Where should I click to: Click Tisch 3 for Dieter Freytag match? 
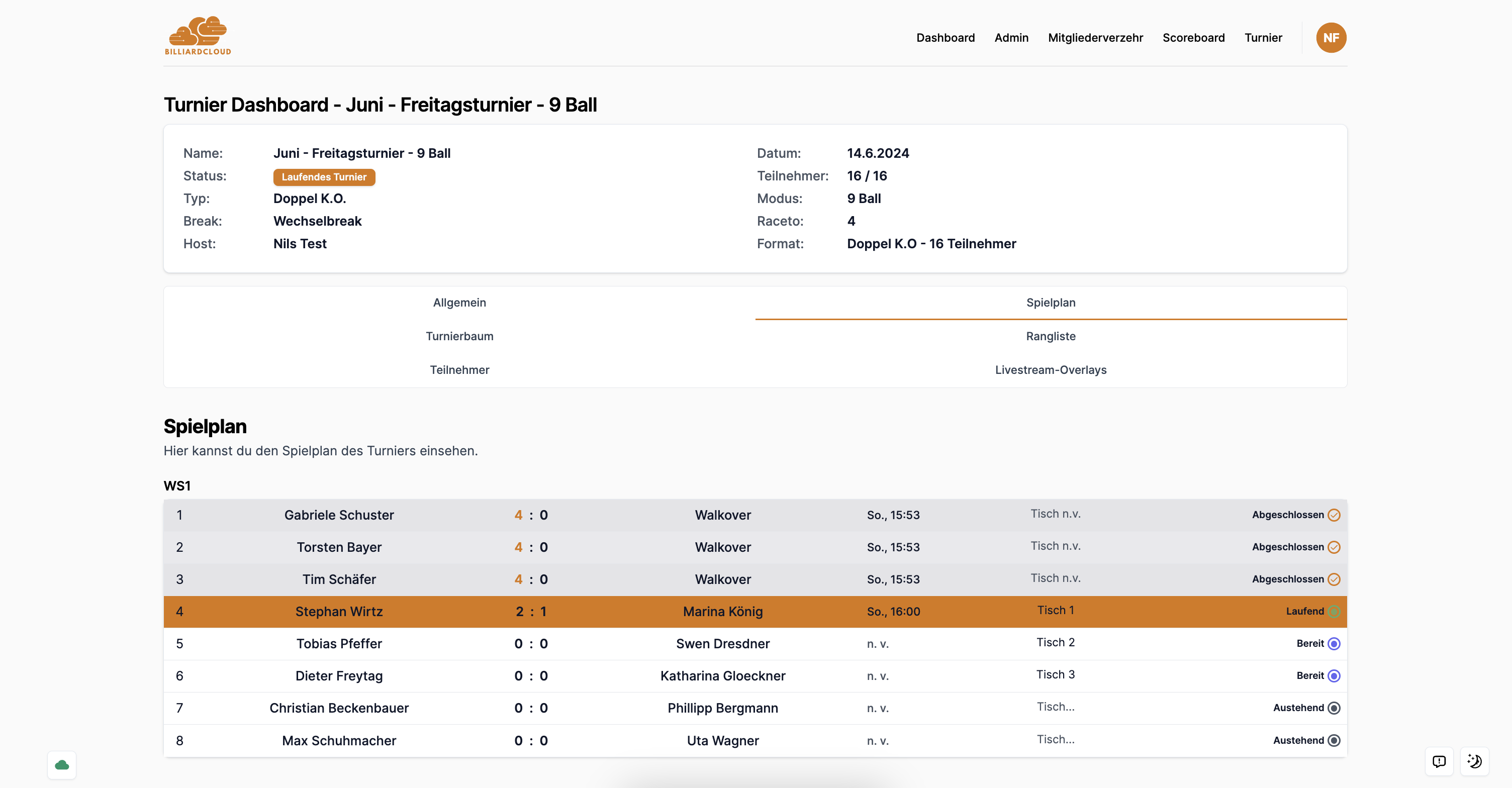tap(1055, 675)
